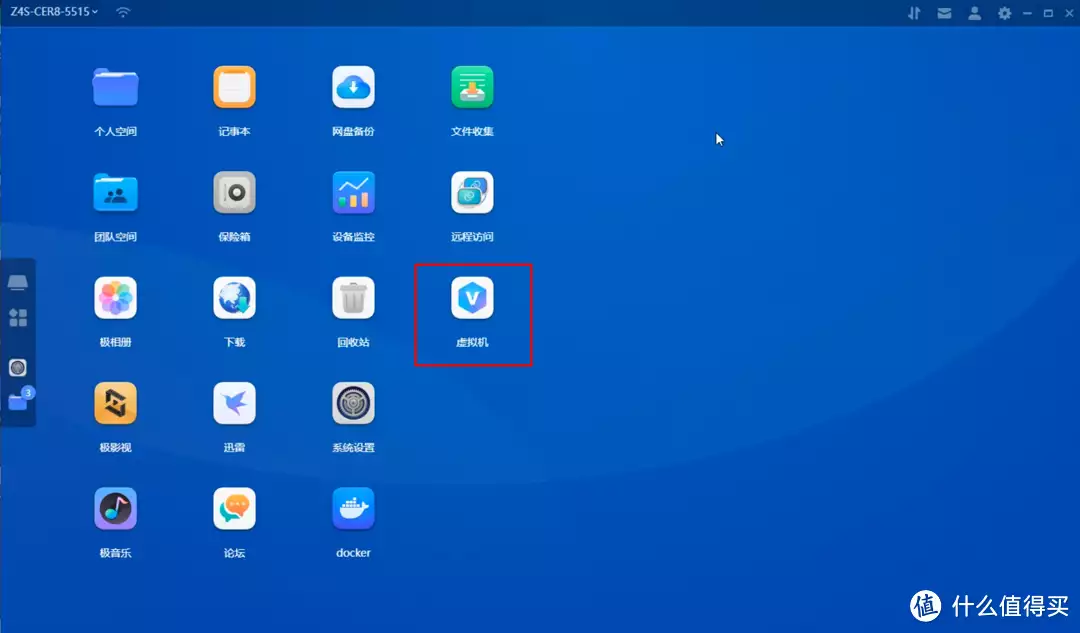Open the 回收站 recycle bin
The image size is (1080, 633).
pos(353,298)
